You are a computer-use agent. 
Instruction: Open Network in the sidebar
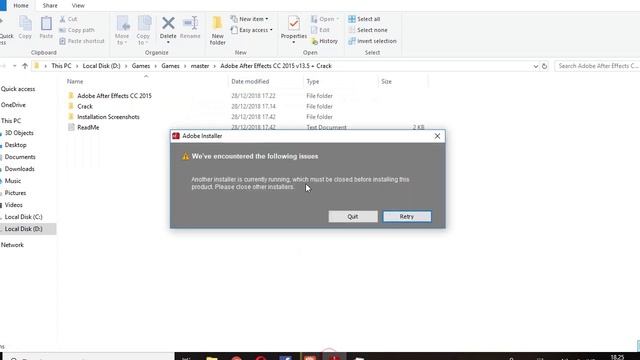[x=12, y=245]
